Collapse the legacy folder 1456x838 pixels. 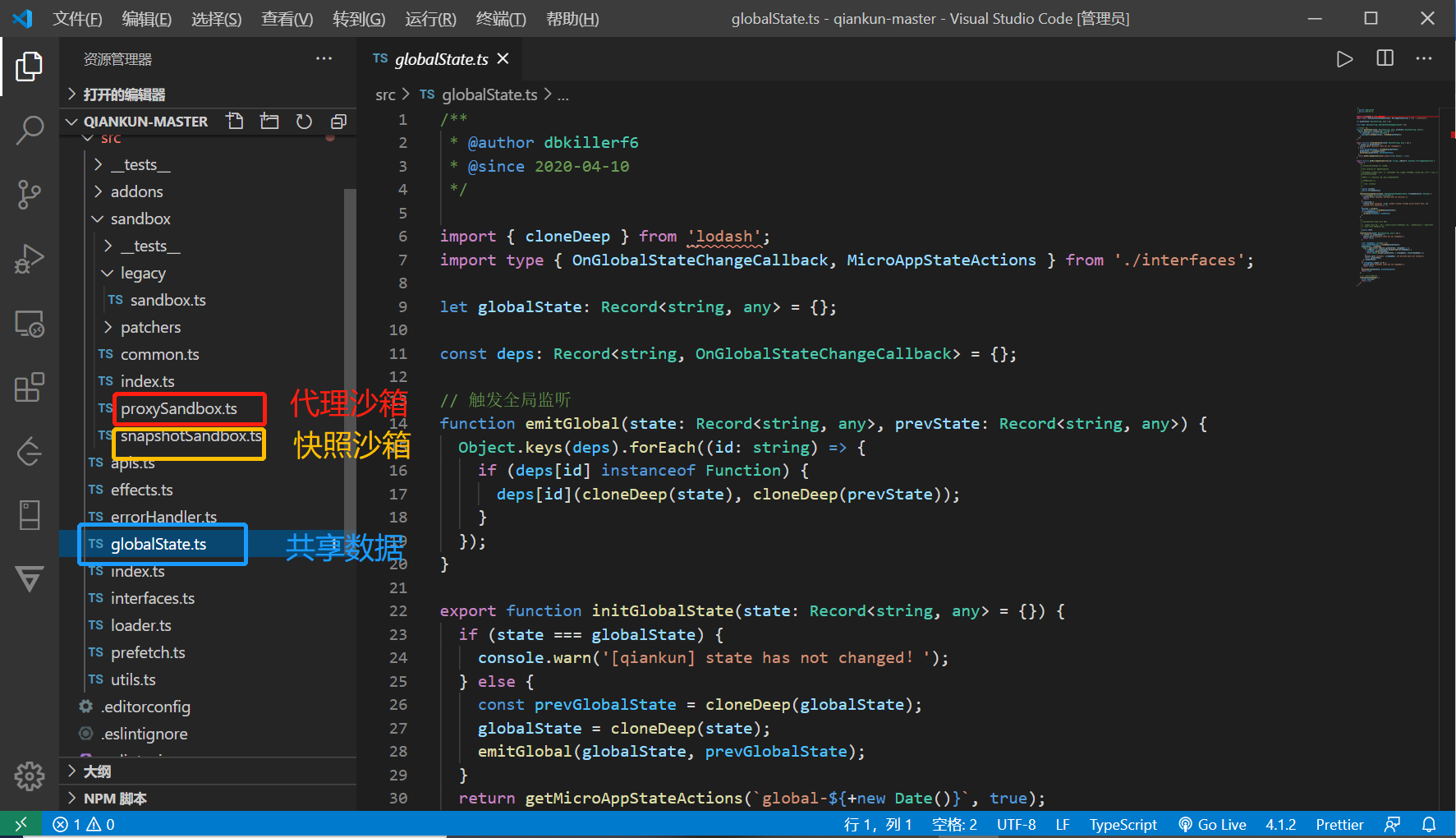click(x=208, y=273)
